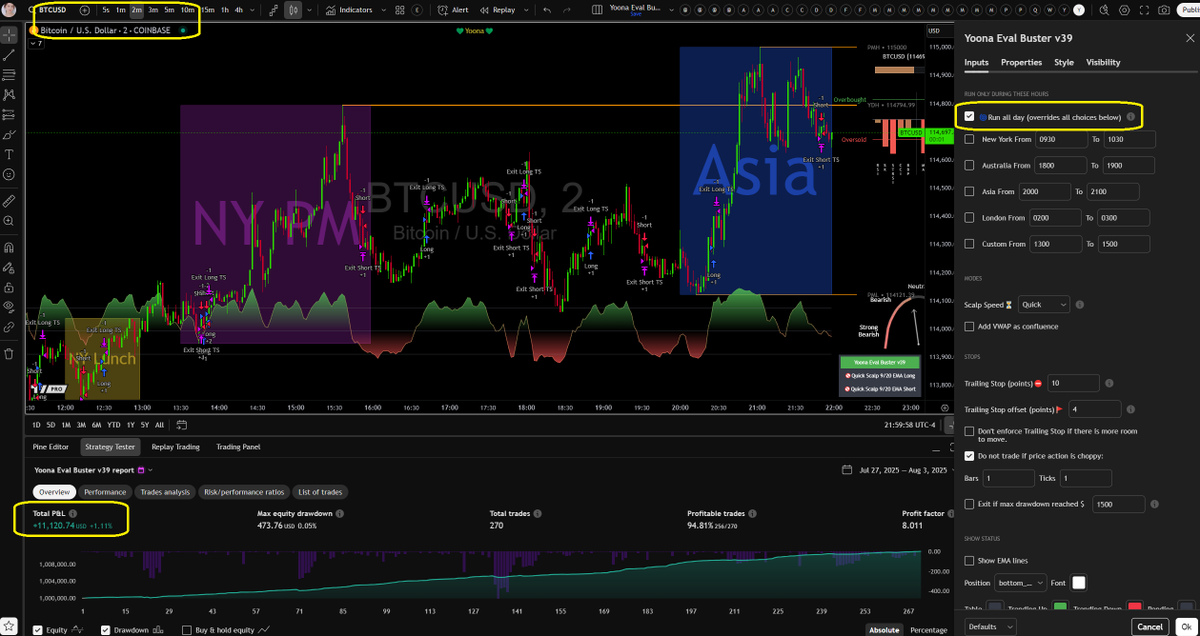This screenshot has width=1200, height=636.
Task: Enable the London From checkbox
Action: pos(969,217)
